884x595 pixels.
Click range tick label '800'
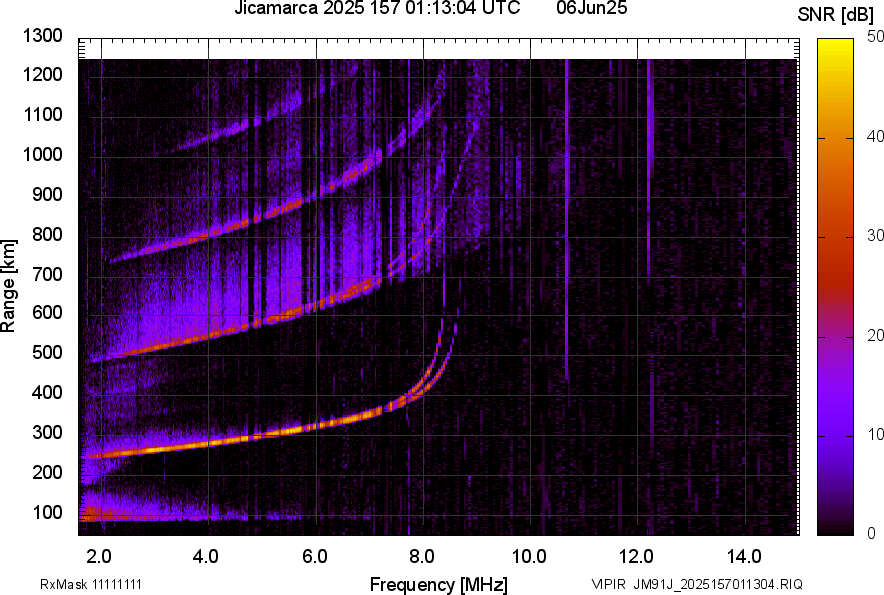coord(47,234)
